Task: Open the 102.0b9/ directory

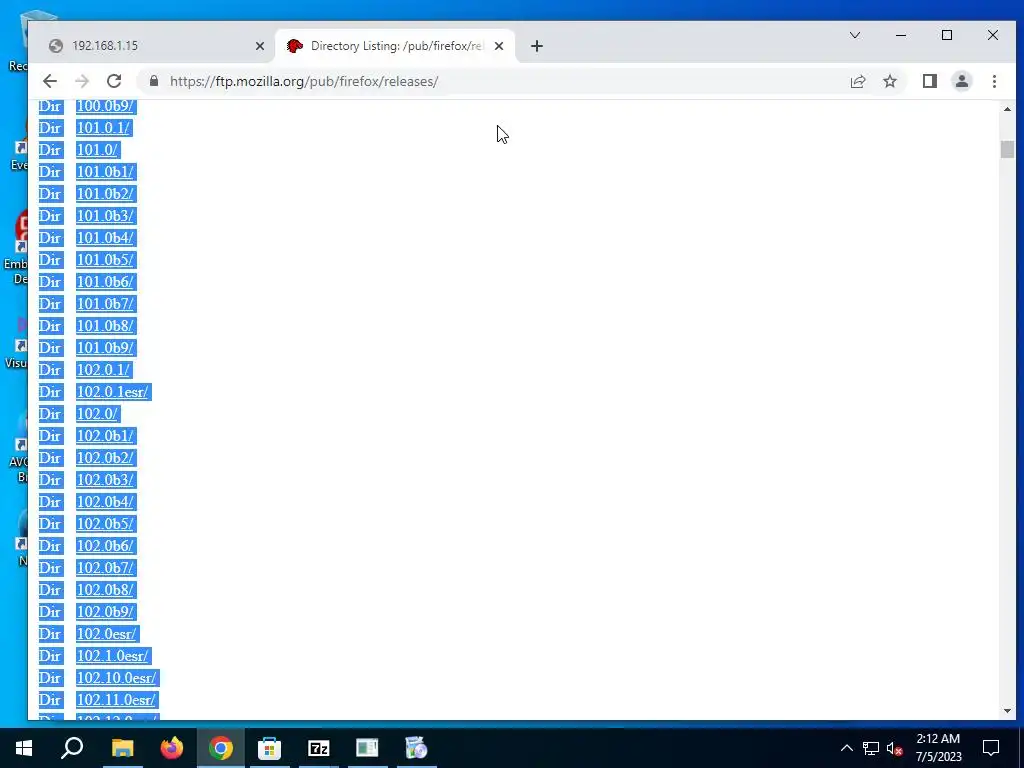Action: pyautogui.click(x=105, y=612)
